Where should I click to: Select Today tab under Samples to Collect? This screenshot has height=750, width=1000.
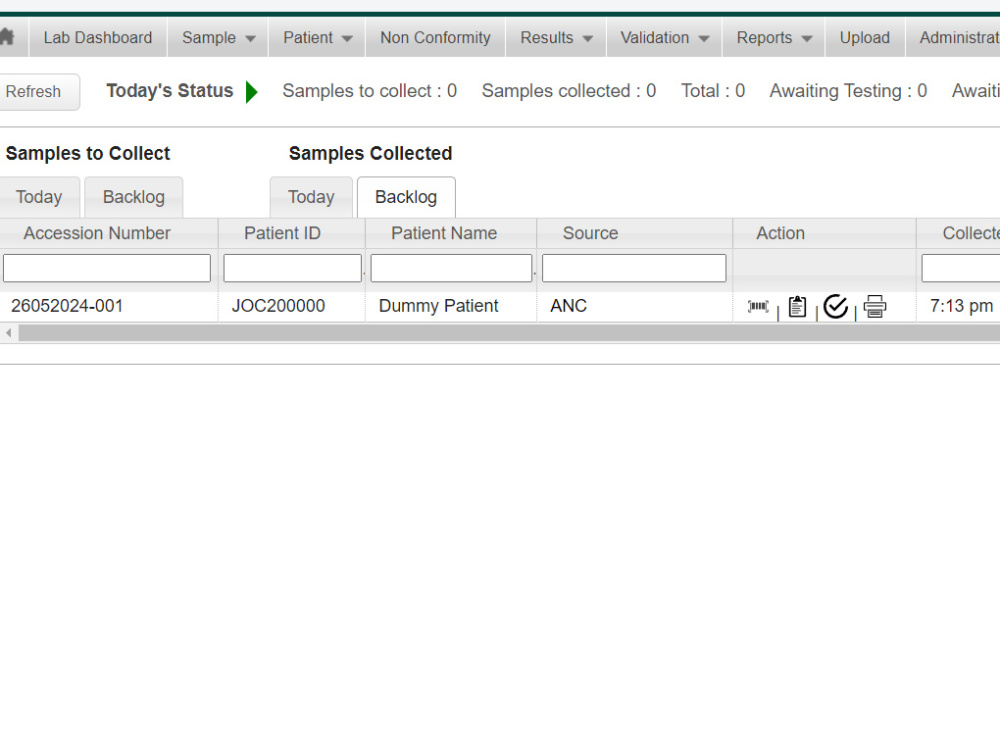pyautogui.click(x=39, y=197)
